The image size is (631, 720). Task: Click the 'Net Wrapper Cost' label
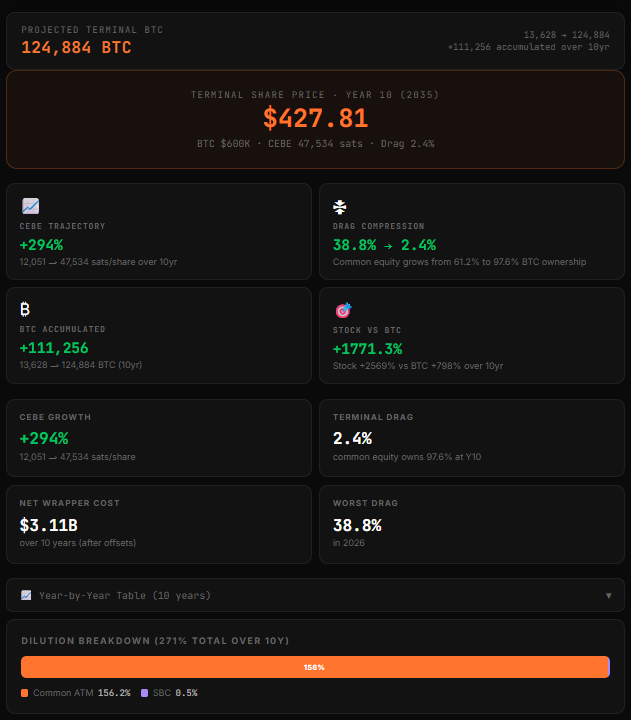click(69, 503)
